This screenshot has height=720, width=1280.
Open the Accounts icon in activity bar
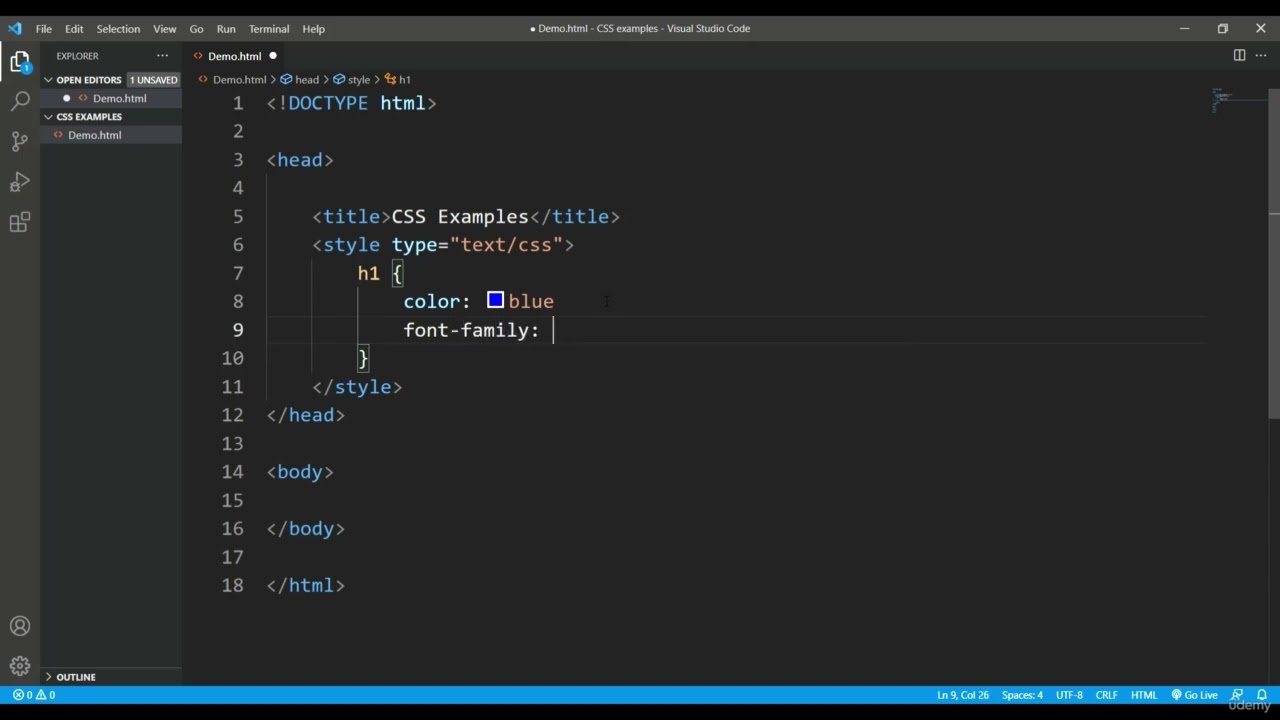click(20, 627)
